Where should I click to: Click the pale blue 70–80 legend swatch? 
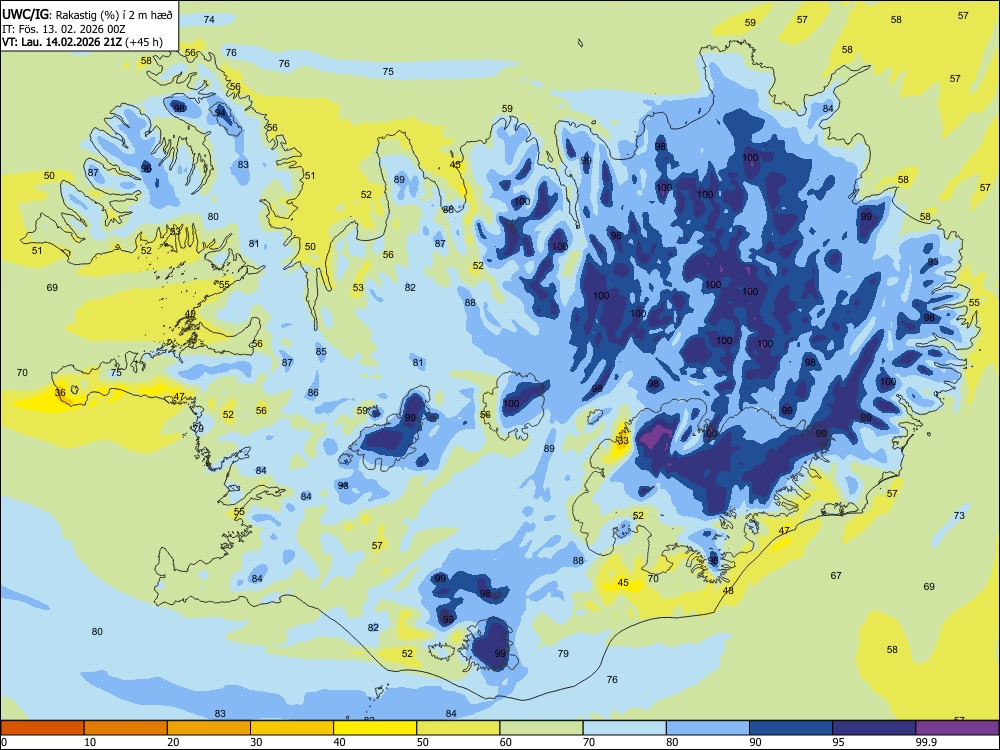(x=624, y=728)
